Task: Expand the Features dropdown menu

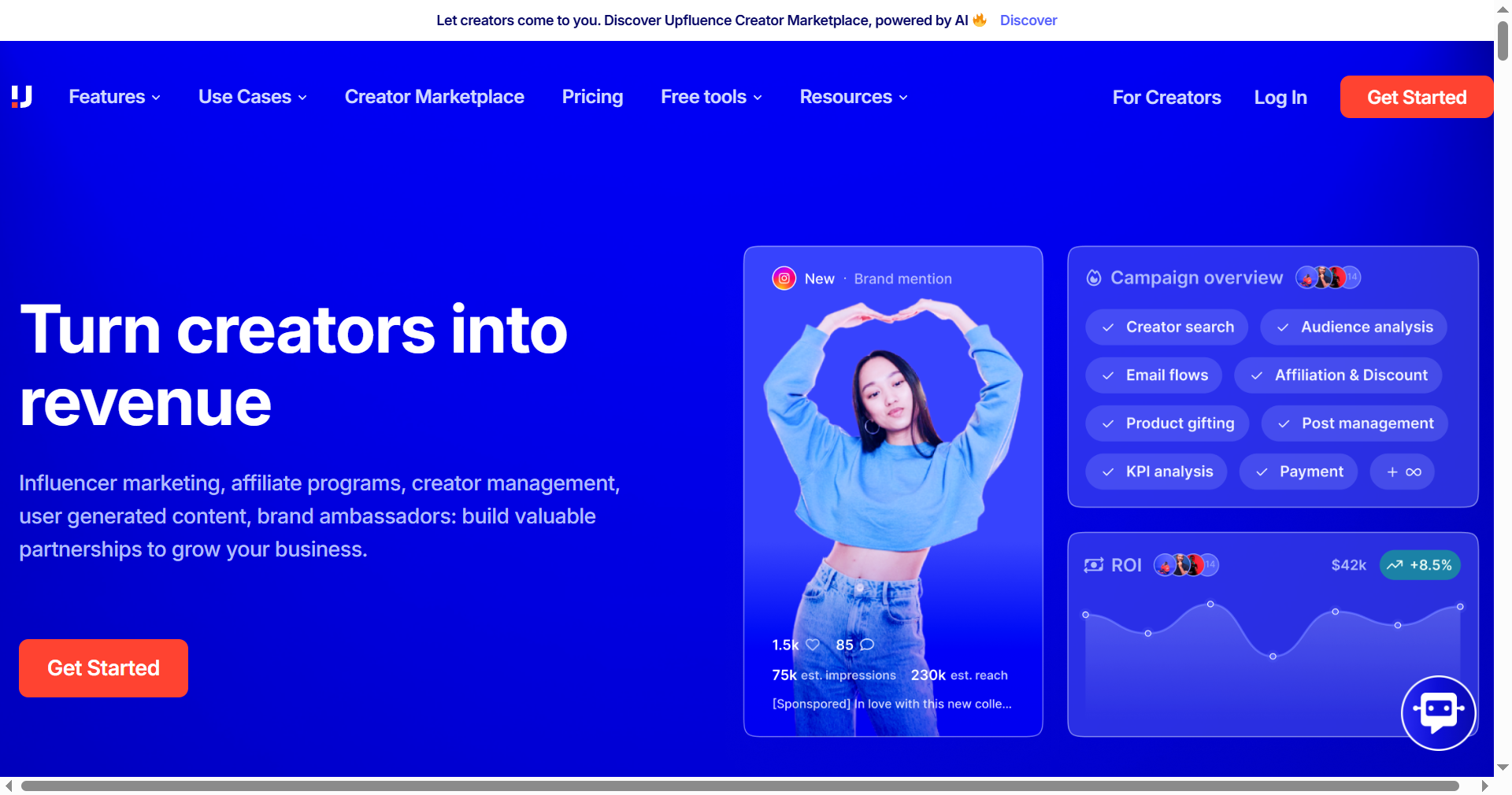Action: [114, 97]
